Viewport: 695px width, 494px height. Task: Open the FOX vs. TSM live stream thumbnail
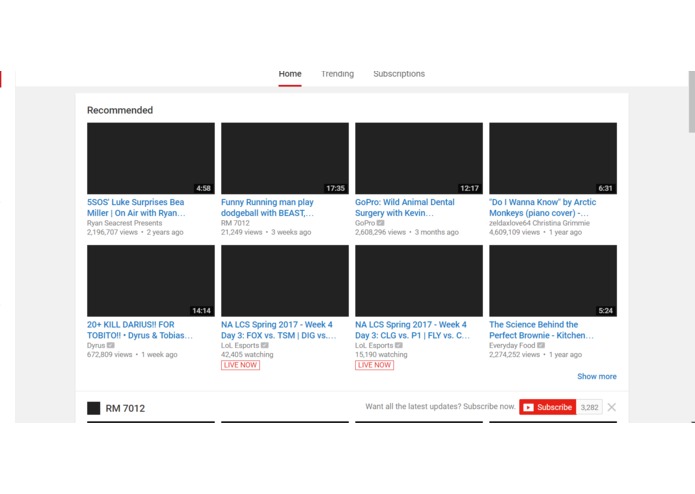tap(285, 280)
